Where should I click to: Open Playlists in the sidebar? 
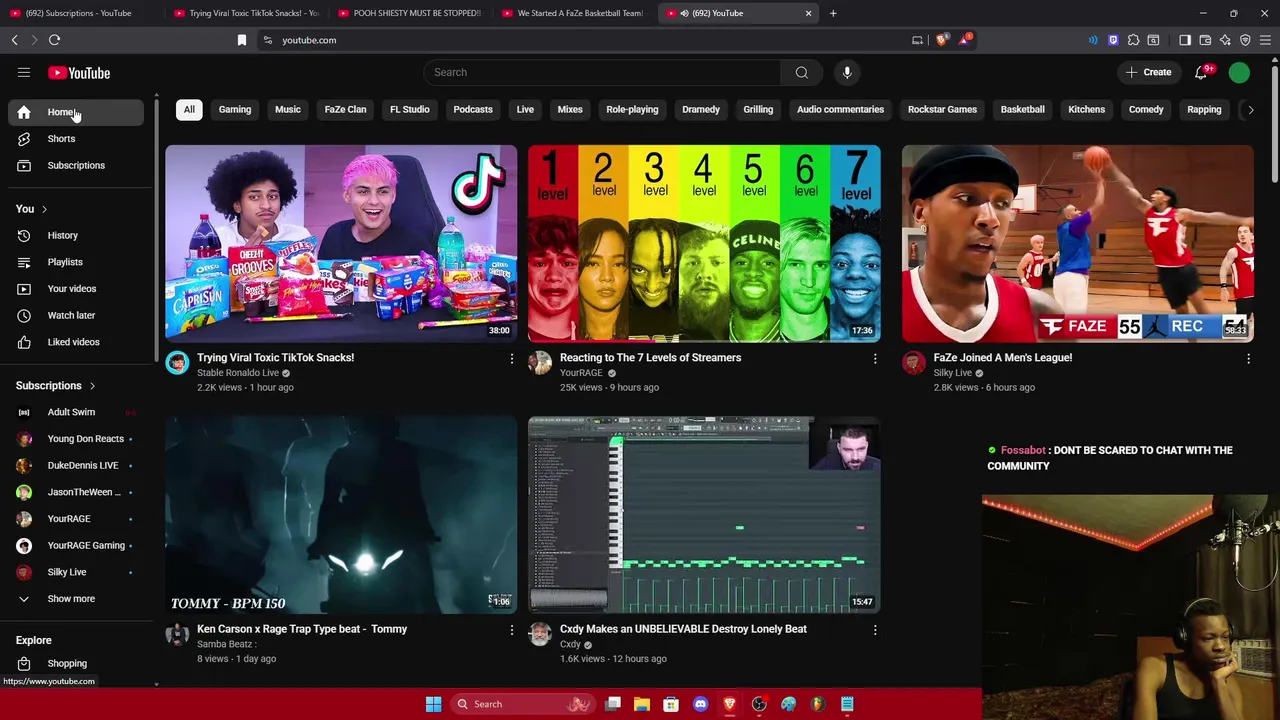pyautogui.click(x=76, y=262)
